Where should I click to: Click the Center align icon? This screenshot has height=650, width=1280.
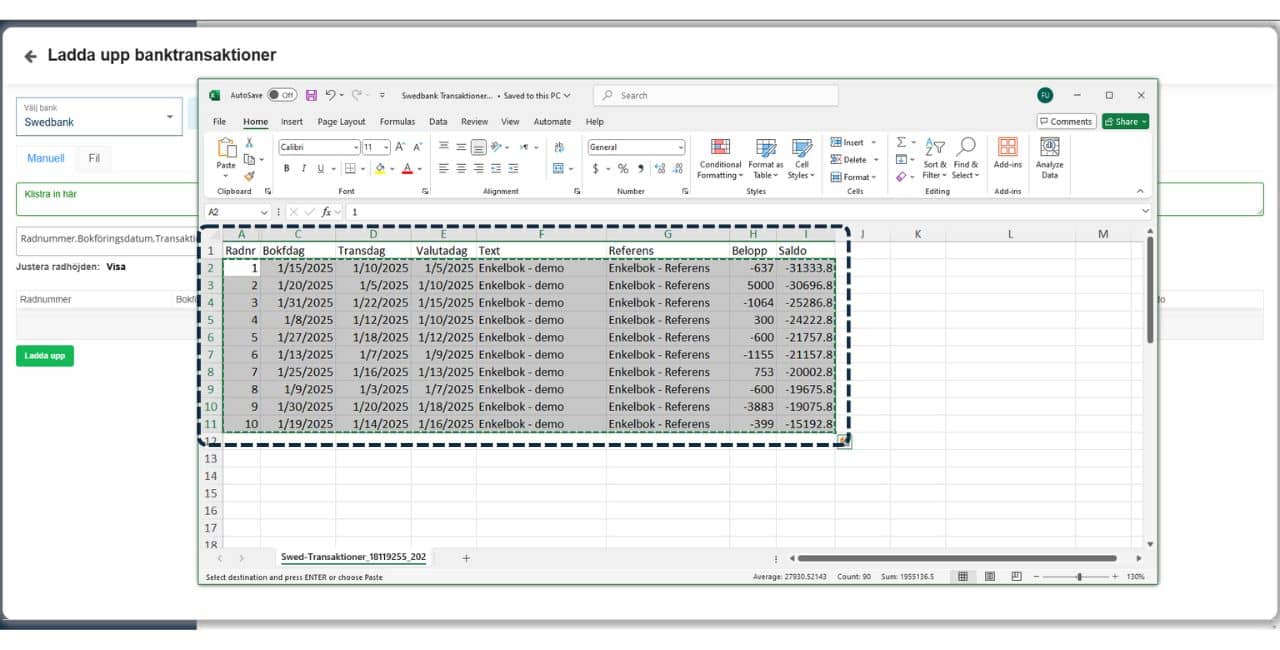pos(461,168)
